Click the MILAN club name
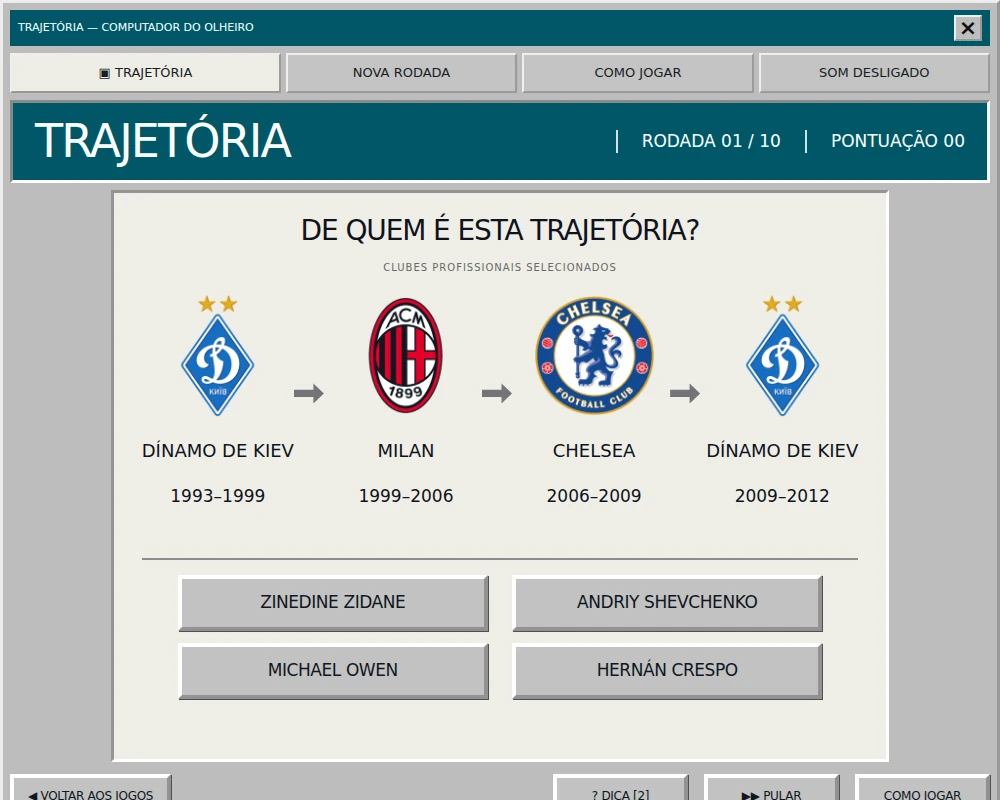Image resolution: width=1000 pixels, height=800 pixels. pos(406,451)
